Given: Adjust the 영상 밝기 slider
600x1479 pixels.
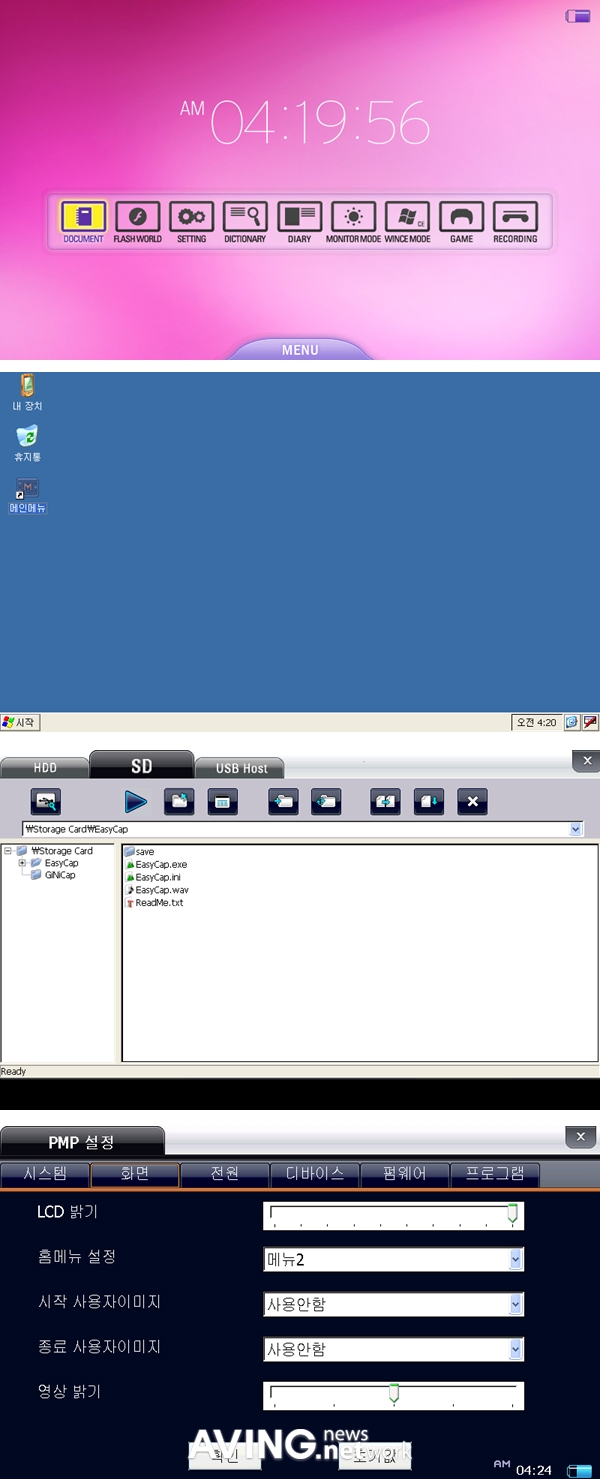Looking at the screenshot, I should click(394, 1394).
